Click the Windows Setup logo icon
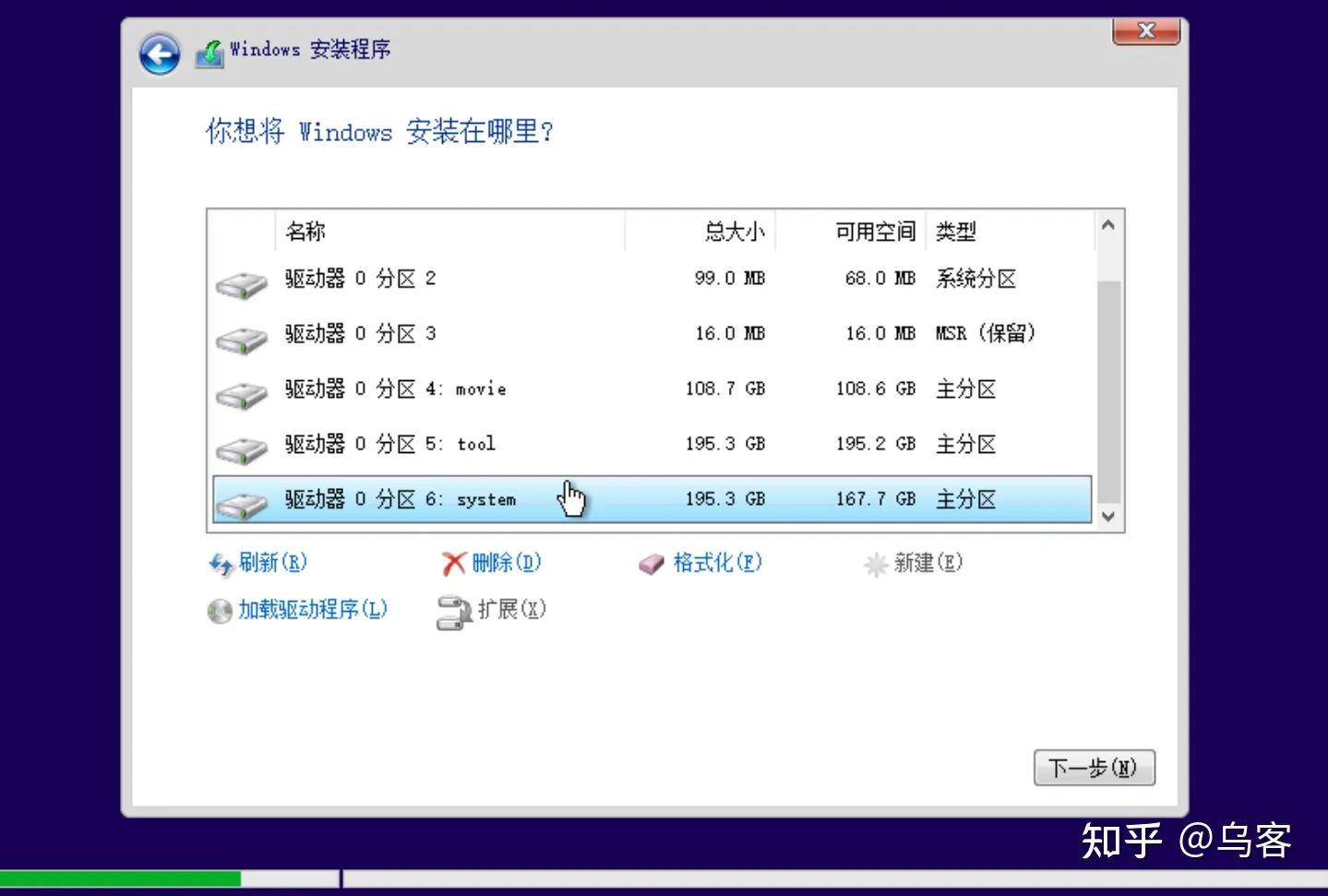The height and width of the screenshot is (896, 1328). coord(209,51)
